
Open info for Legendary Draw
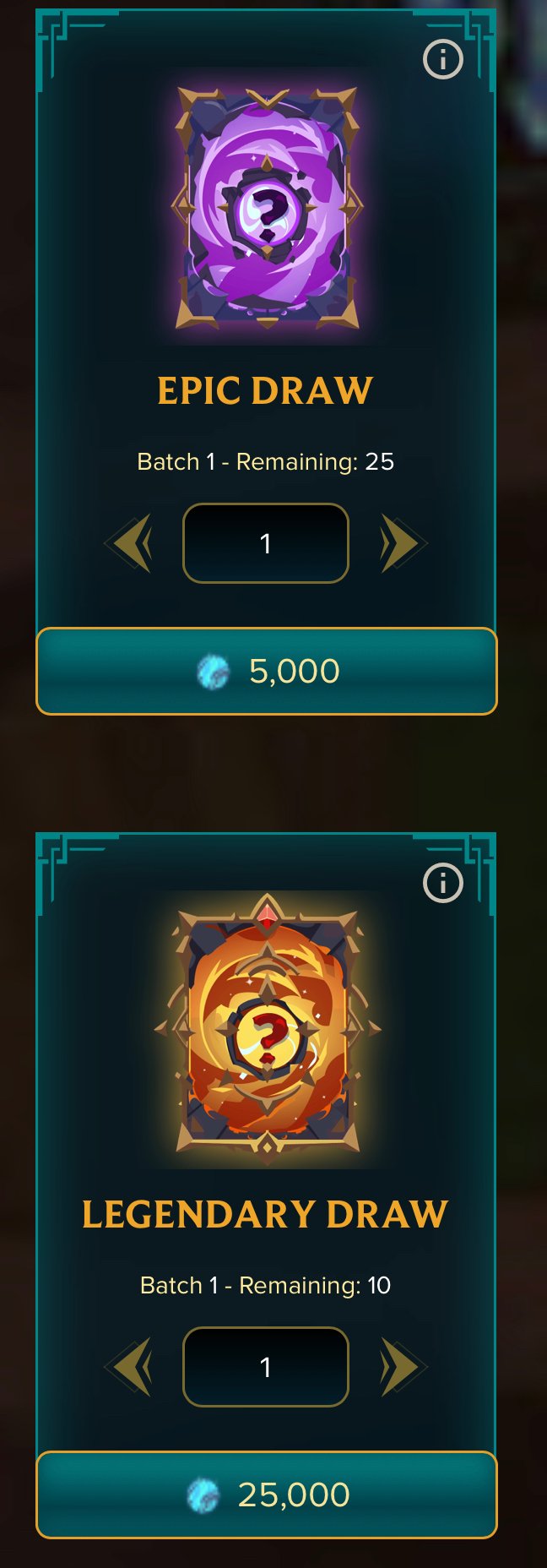click(x=442, y=883)
